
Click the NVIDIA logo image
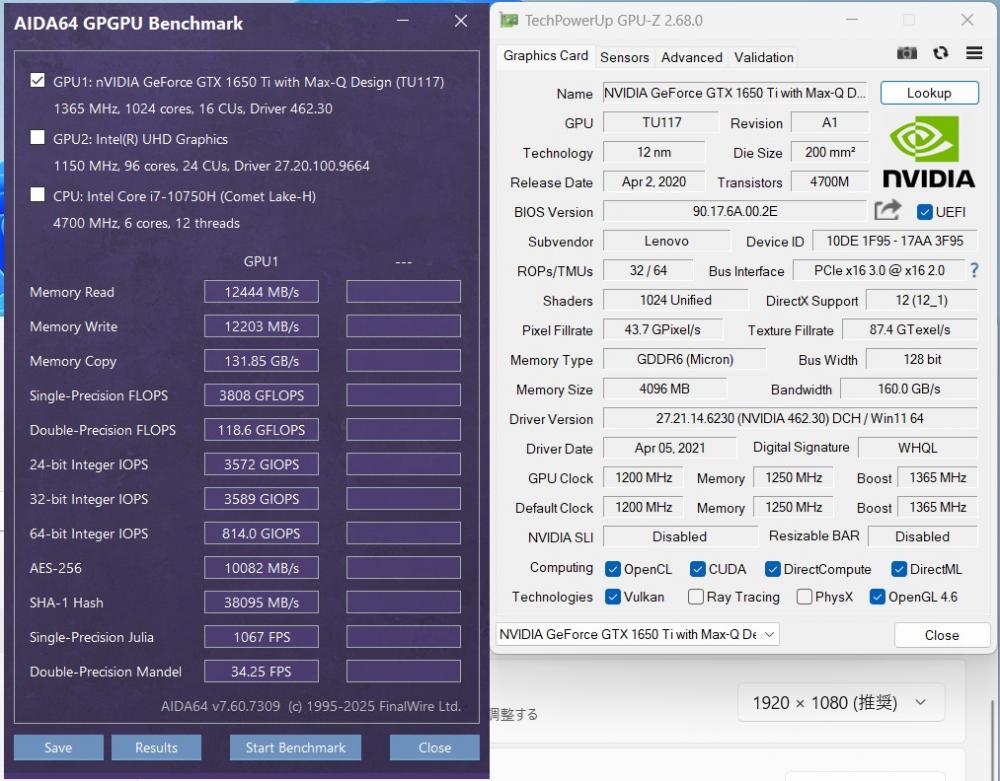tap(928, 152)
